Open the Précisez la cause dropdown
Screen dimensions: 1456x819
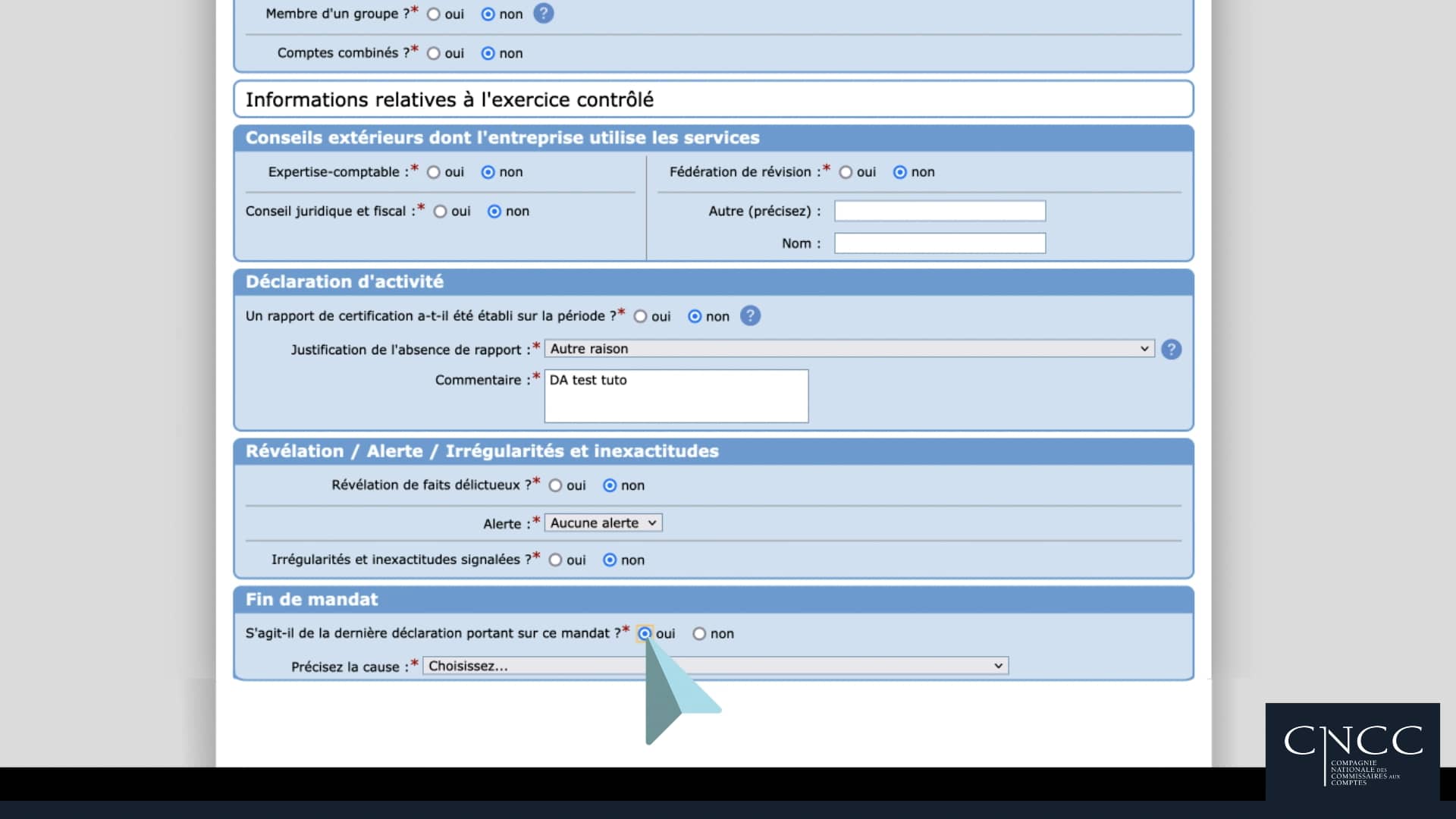pyautogui.click(x=715, y=666)
